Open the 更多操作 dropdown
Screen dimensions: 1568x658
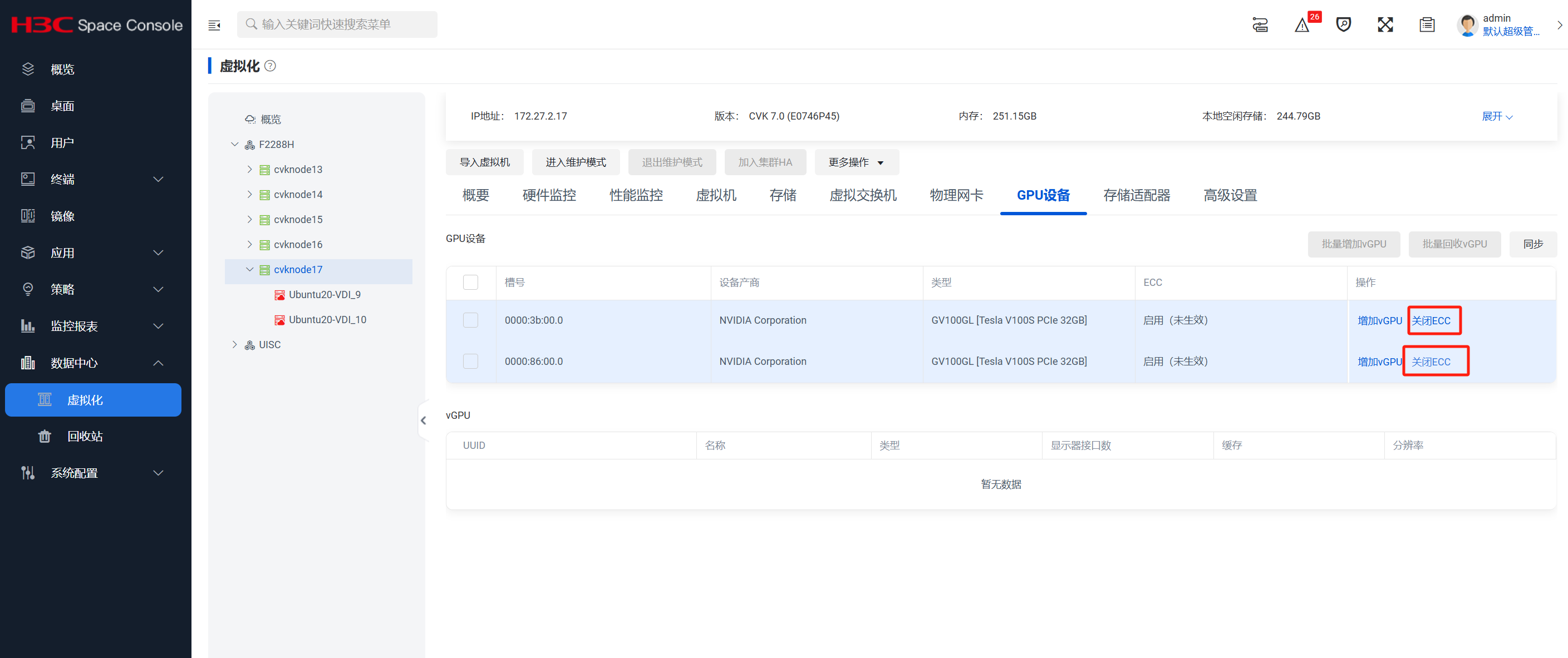(x=857, y=162)
